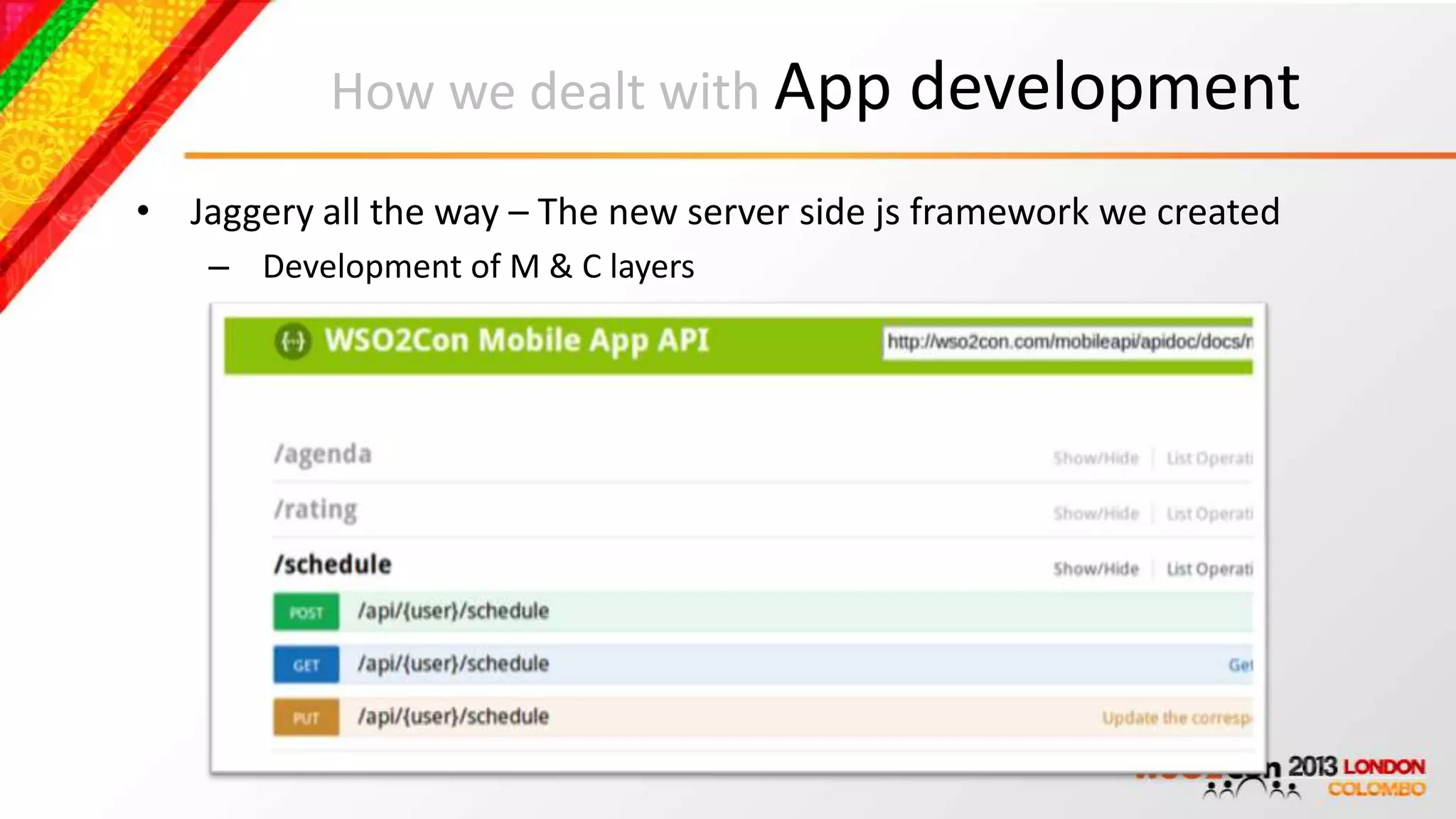Expand the /agenda resource
This screenshot has height=819, width=1456.
click(x=323, y=454)
